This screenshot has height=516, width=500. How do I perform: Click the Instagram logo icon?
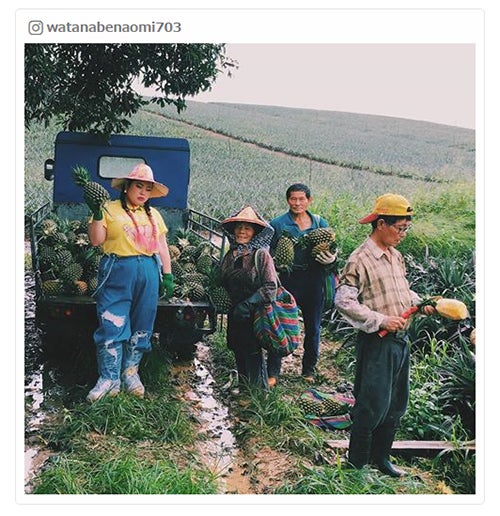(x=36, y=27)
